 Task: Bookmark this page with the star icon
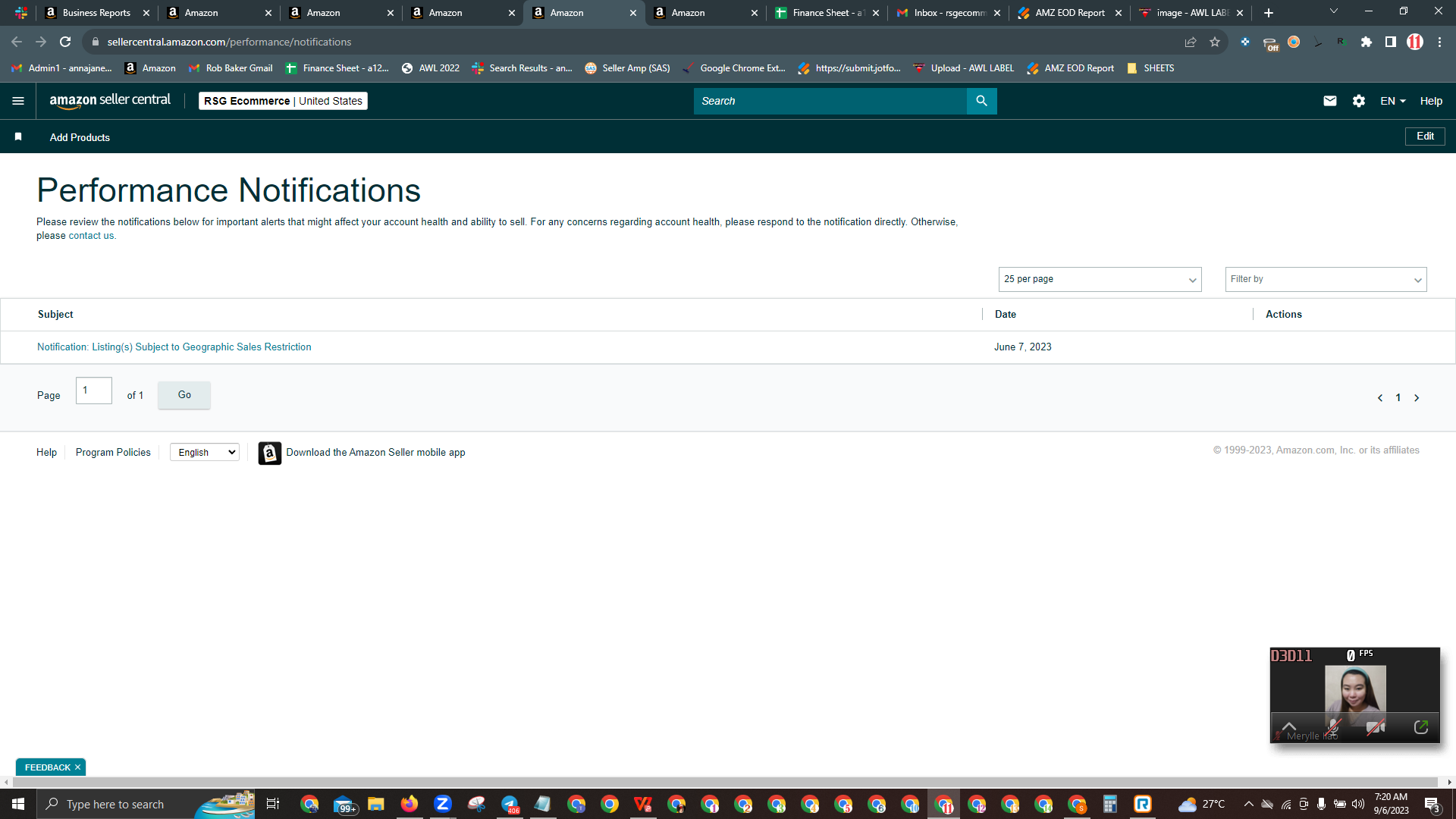(1215, 42)
